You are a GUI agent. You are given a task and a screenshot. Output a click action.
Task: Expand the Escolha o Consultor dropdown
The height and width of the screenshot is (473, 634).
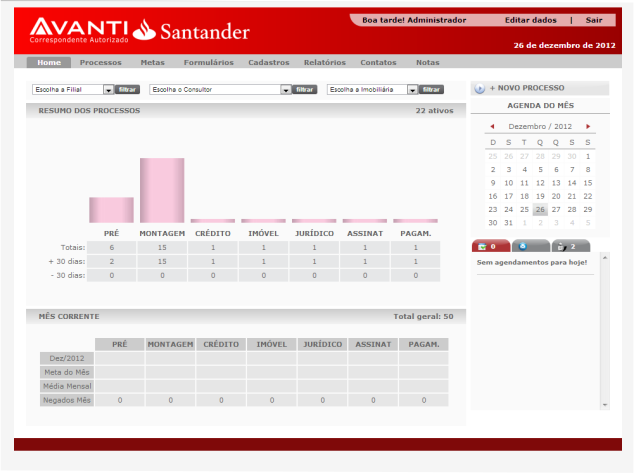(285, 89)
